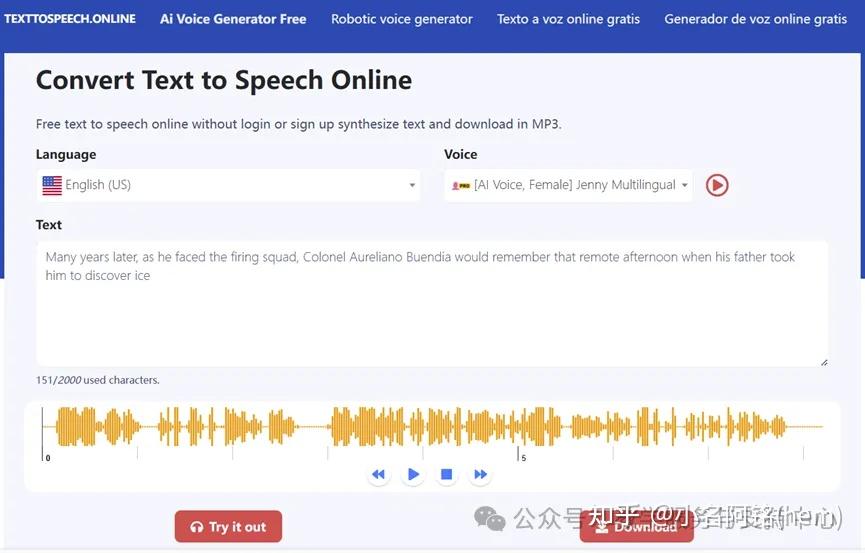This screenshot has height=553, width=865.
Task: Click the PRO voice avatar icon
Action: [x=461, y=186]
